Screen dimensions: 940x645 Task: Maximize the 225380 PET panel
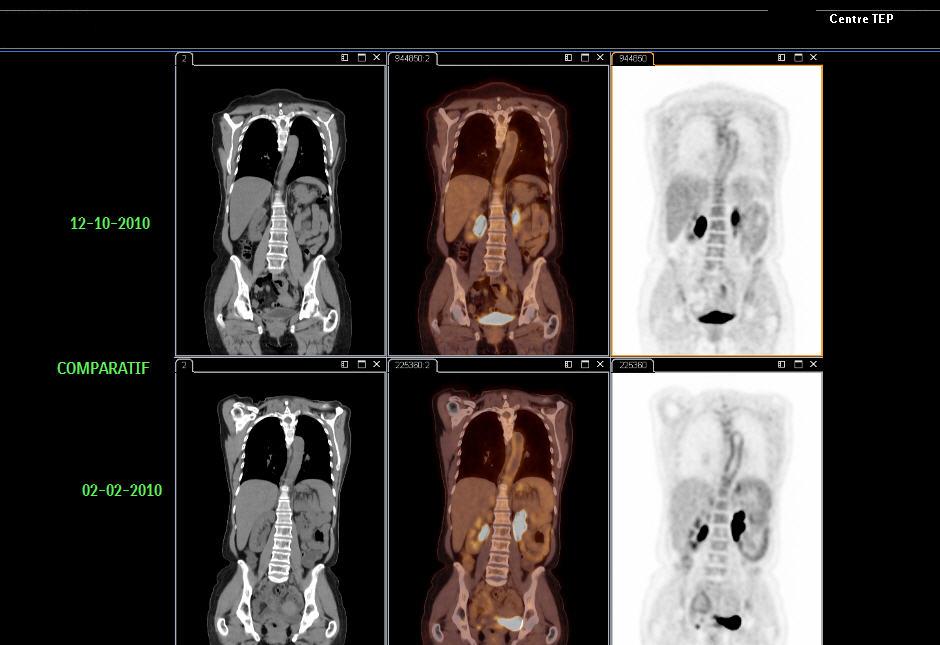798,364
